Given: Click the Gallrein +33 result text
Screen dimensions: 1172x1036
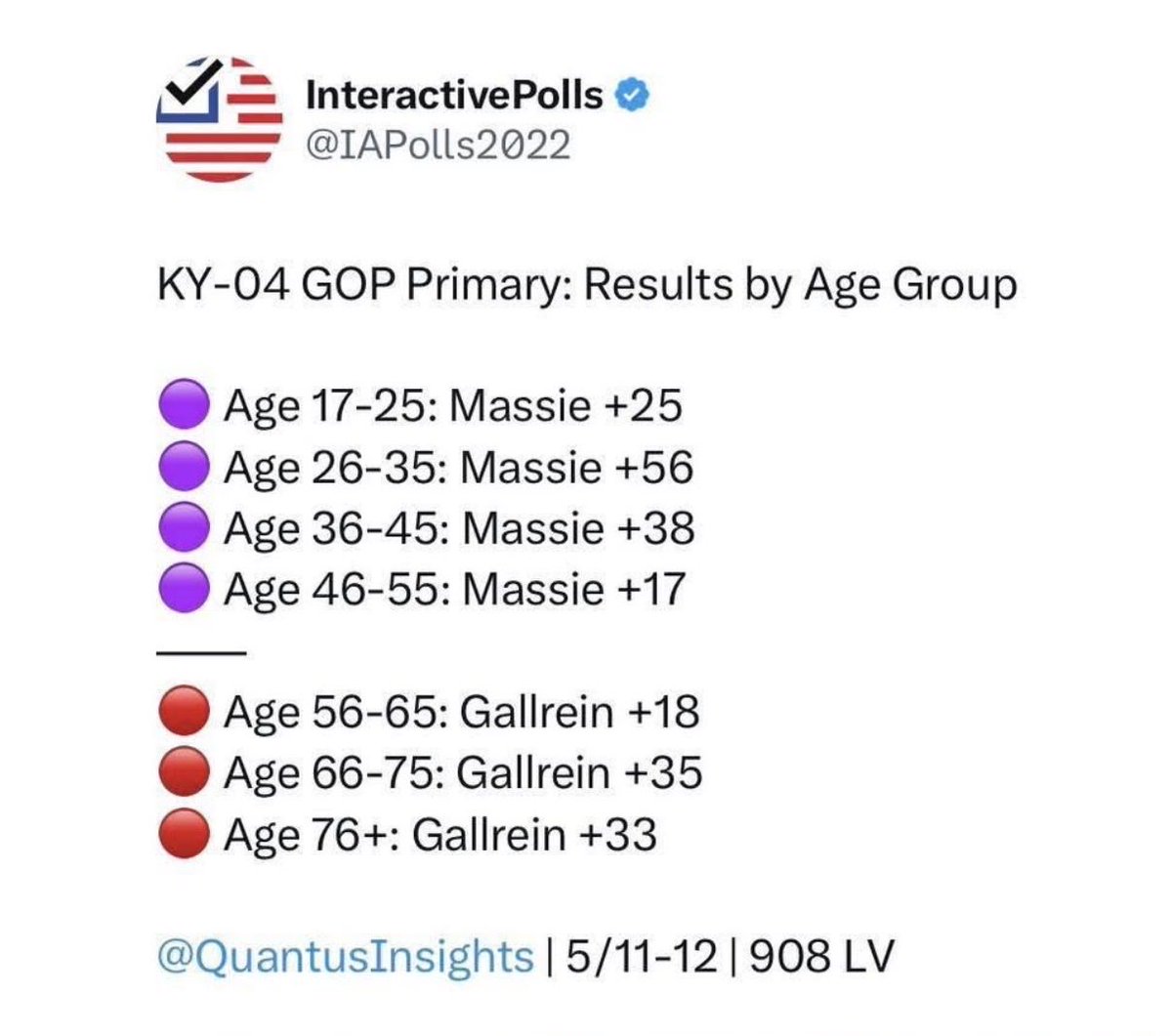Looking at the screenshot, I should (534, 835).
